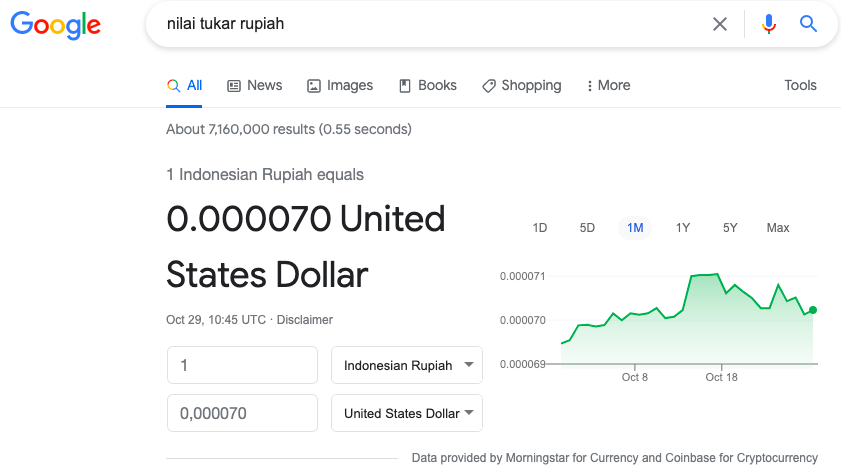This screenshot has height=471, width=841.
Task: Select the 5D chart range
Action: tap(587, 228)
